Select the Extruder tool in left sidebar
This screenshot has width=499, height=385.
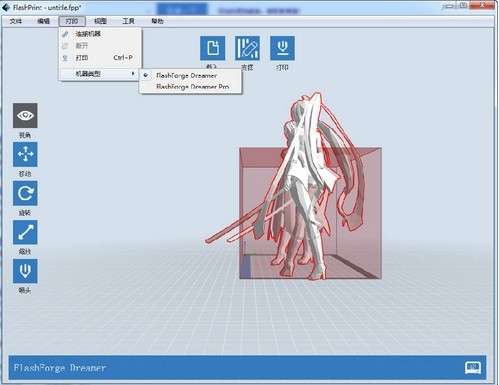pos(25,271)
